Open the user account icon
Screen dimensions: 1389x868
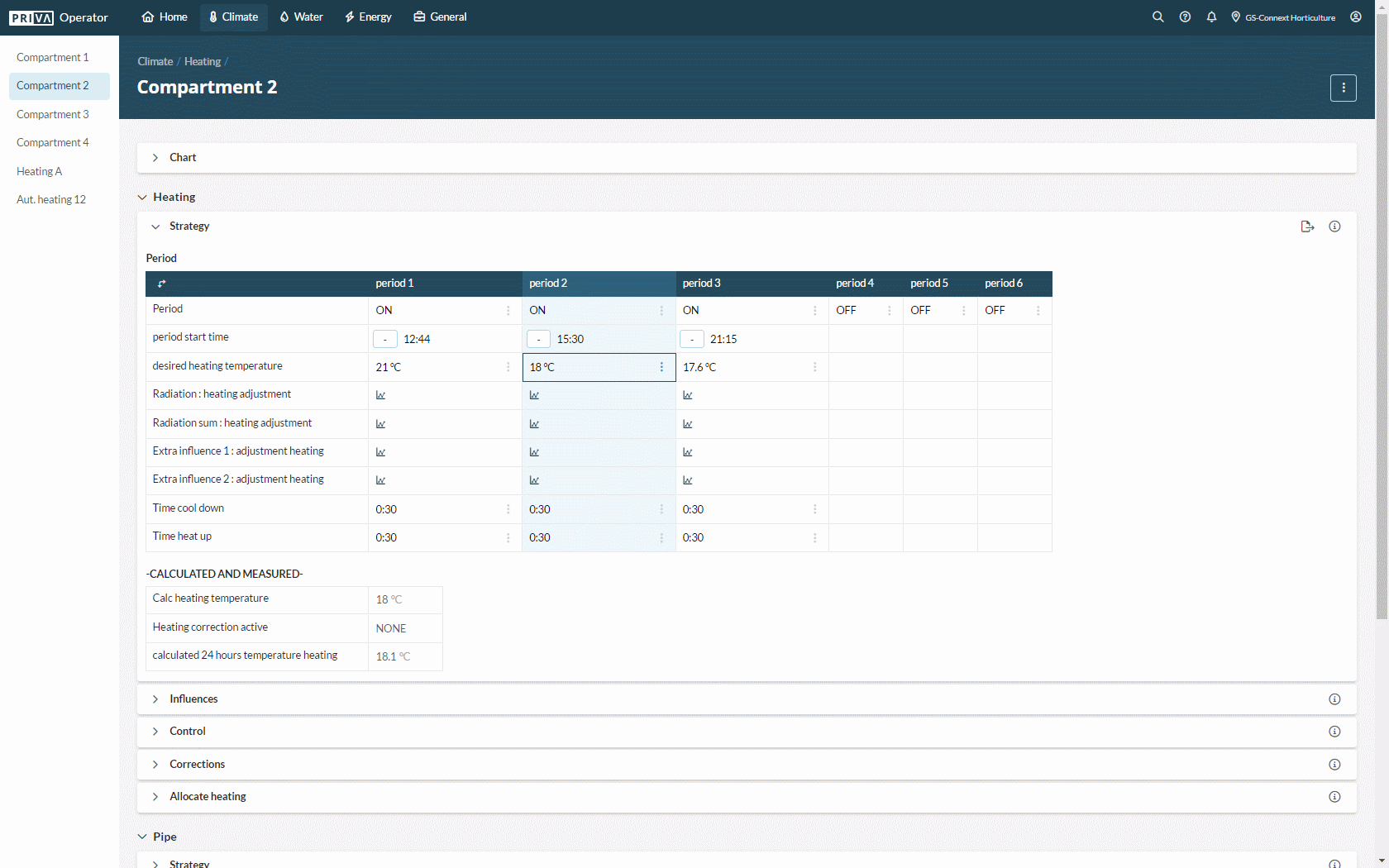1355,17
